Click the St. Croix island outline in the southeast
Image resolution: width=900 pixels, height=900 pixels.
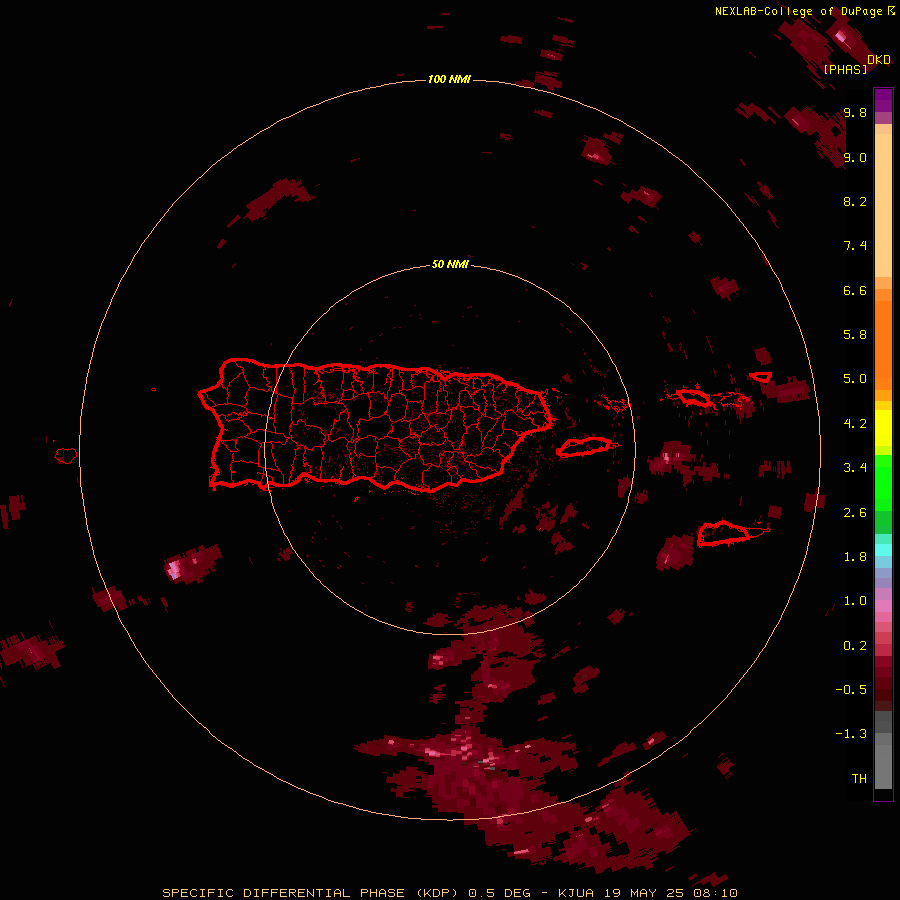click(723, 533)
